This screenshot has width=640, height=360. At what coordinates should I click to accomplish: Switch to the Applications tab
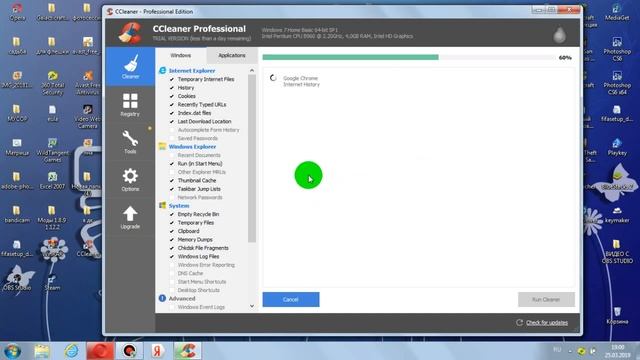[x=232, y=55]
